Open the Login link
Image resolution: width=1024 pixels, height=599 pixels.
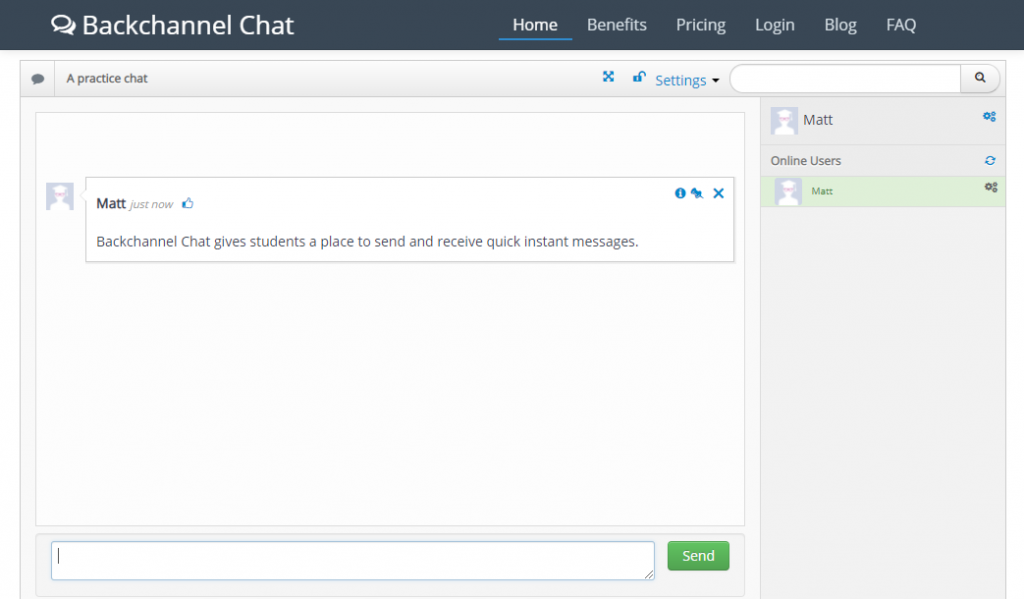774,25
